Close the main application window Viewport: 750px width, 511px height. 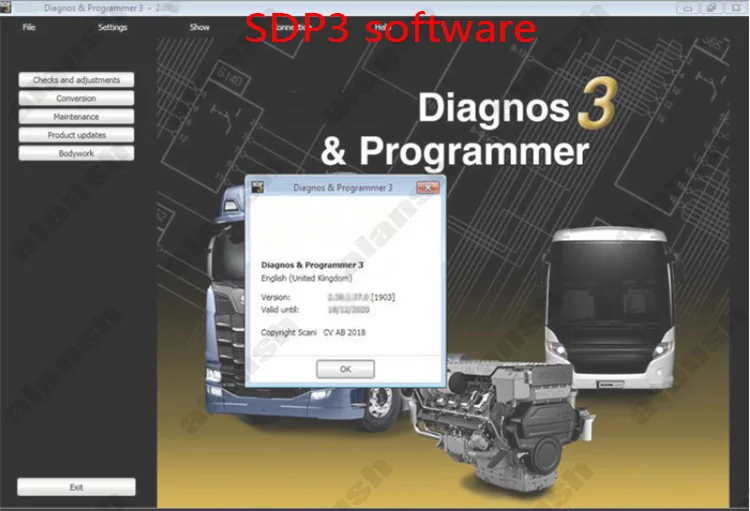pyautogui.click(x=736, y=7)
